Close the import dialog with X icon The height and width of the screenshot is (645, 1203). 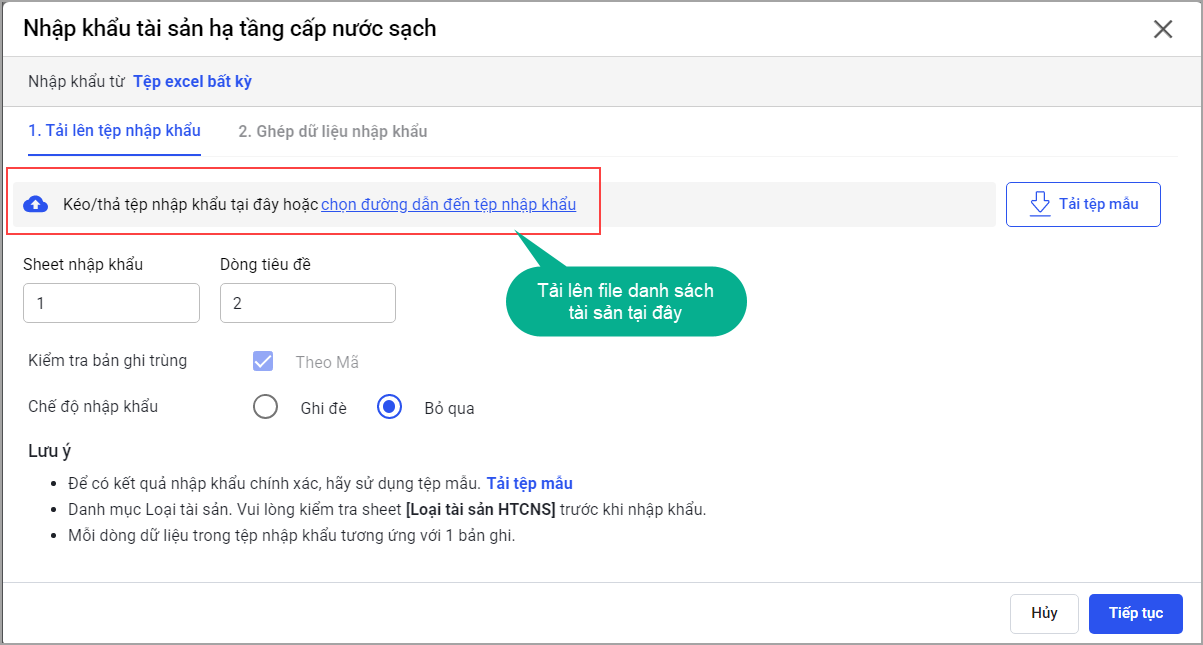[x=1162, y=29]
